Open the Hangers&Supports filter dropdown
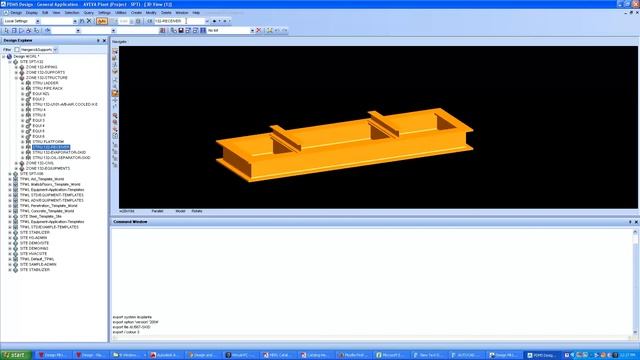 55,49
